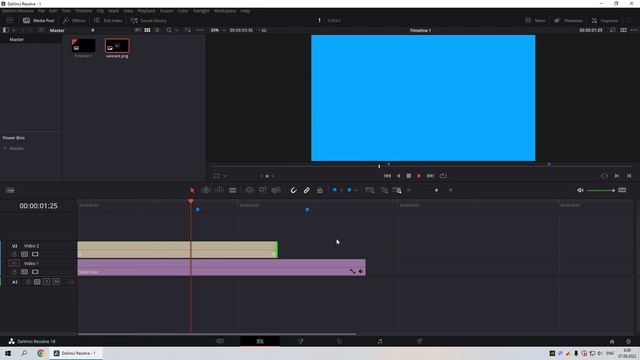Image resolution: width=640 pixels, height=360 pixels.
Task: Expand Master under Power Bins
Action: click(x=5, y=149)
